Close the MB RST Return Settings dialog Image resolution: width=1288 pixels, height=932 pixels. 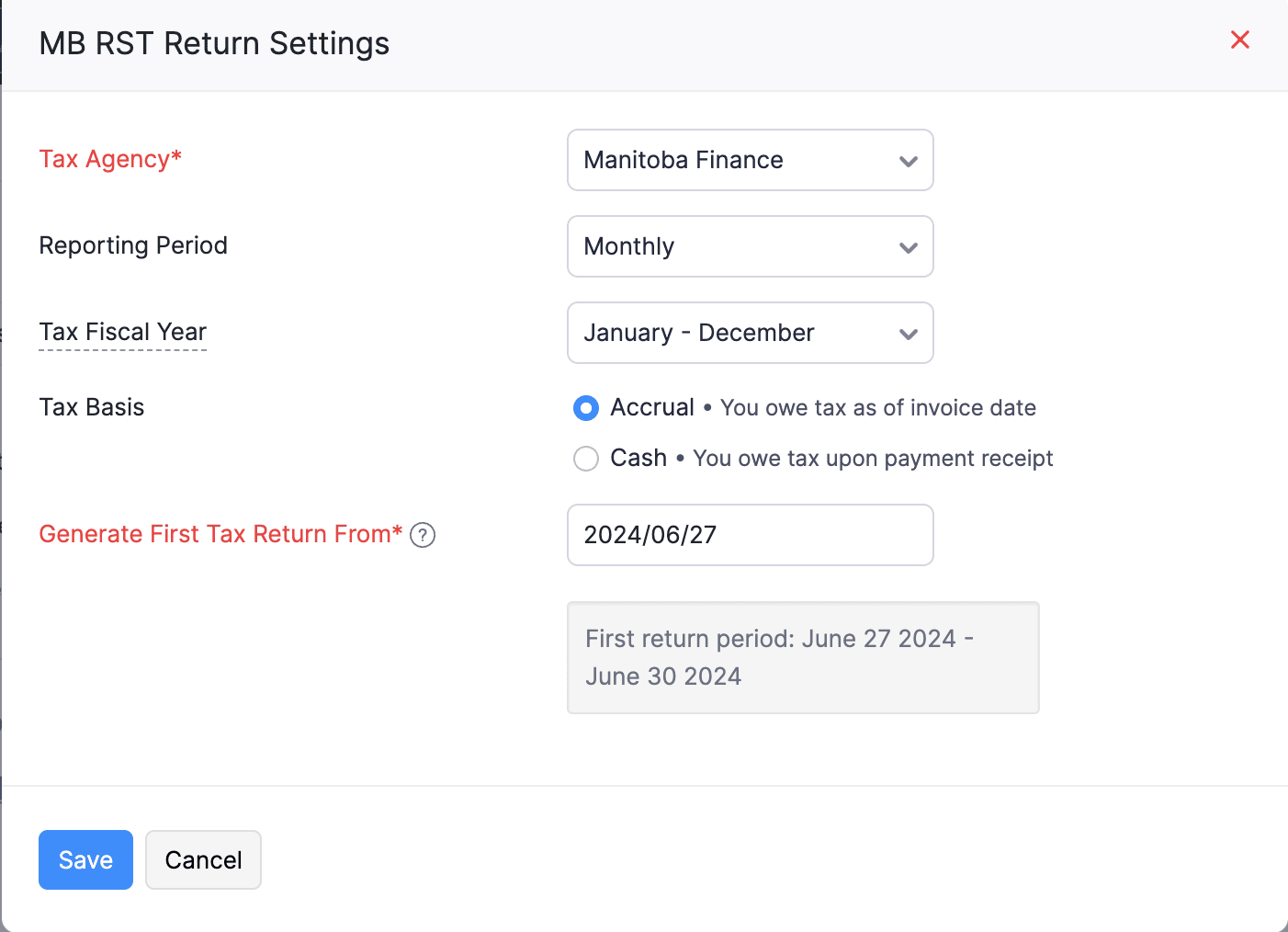pyautogui.click(x=1239, y=40)
